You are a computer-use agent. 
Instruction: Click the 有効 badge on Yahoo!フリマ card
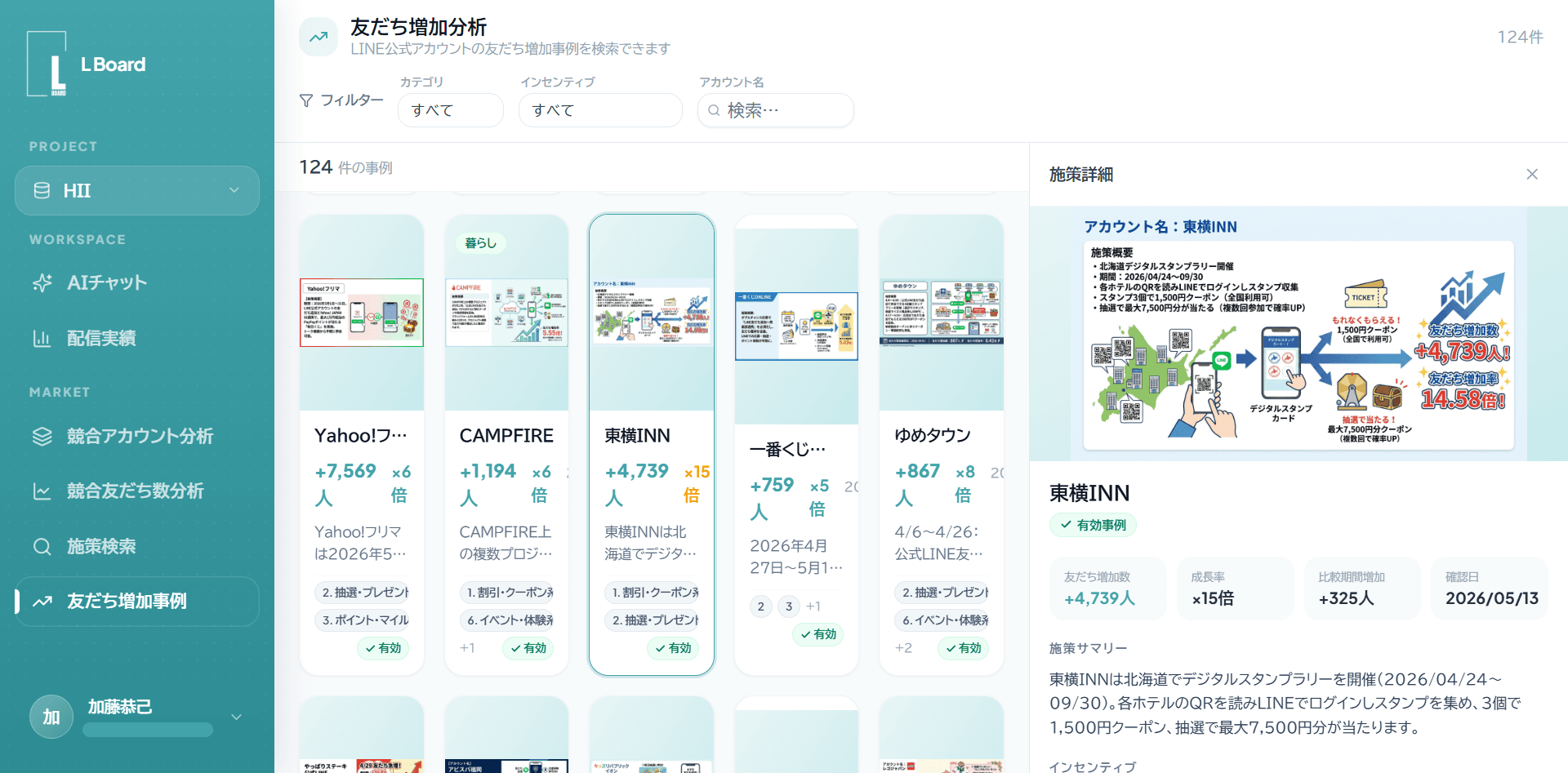(383, 648)
